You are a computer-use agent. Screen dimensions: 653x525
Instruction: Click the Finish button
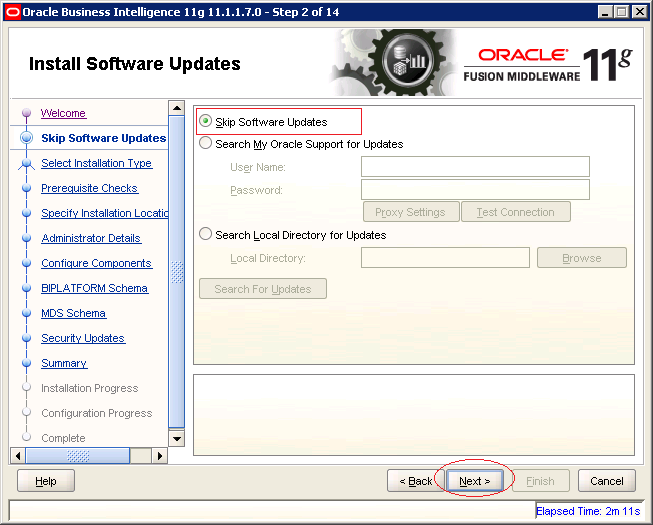[541, 481]
